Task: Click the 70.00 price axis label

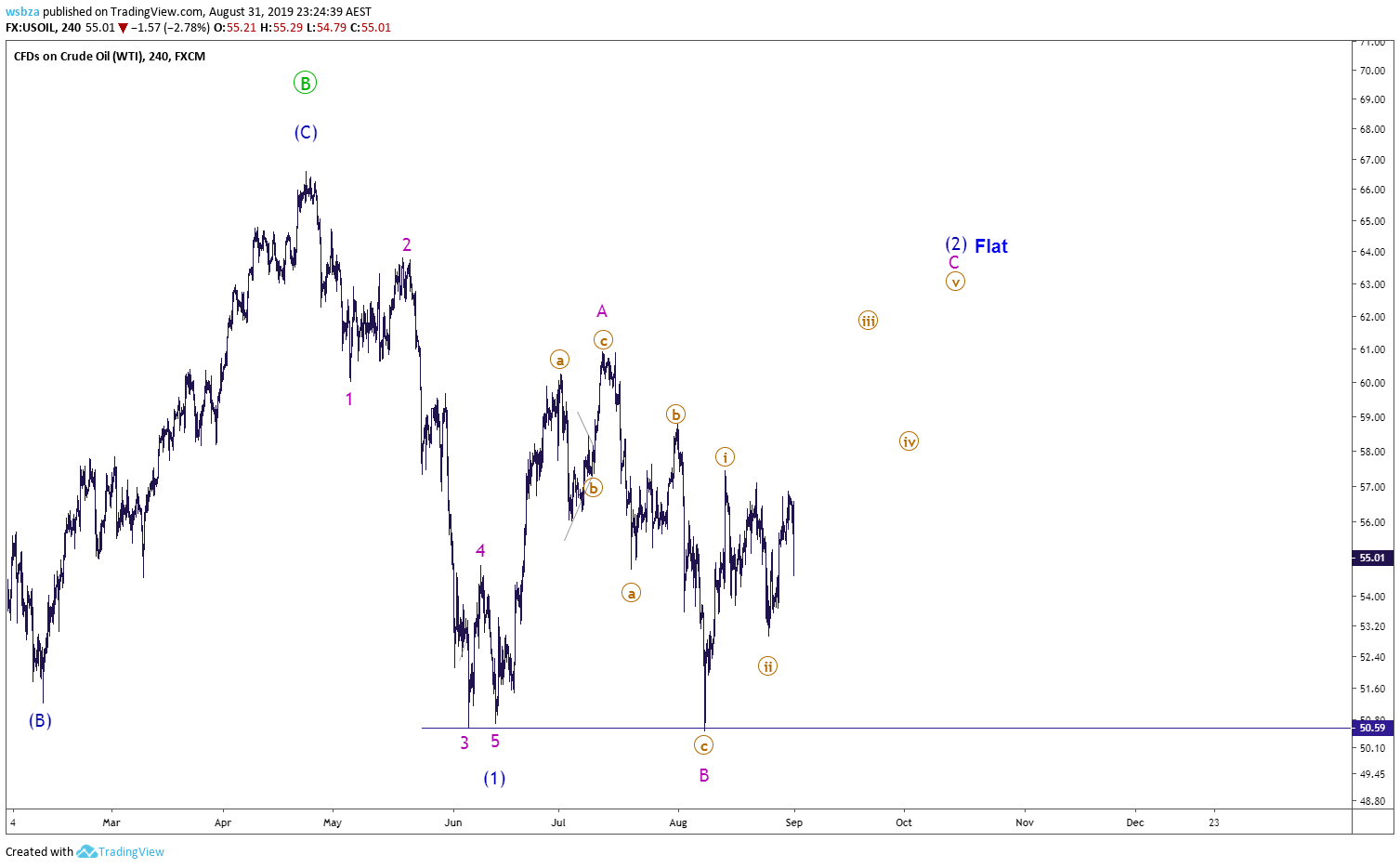Action: (1372, 71)
